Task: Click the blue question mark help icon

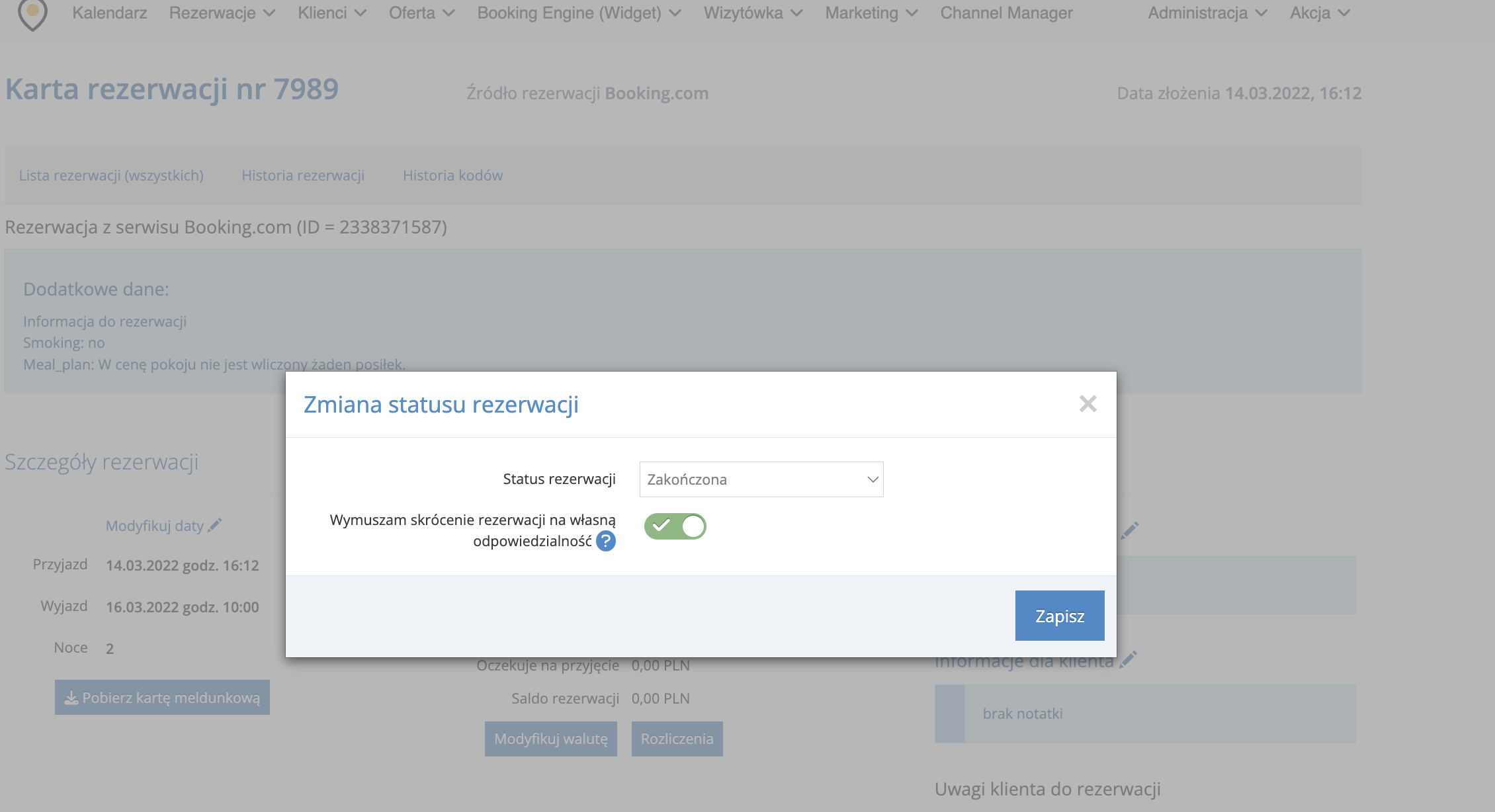Action: 605,542
